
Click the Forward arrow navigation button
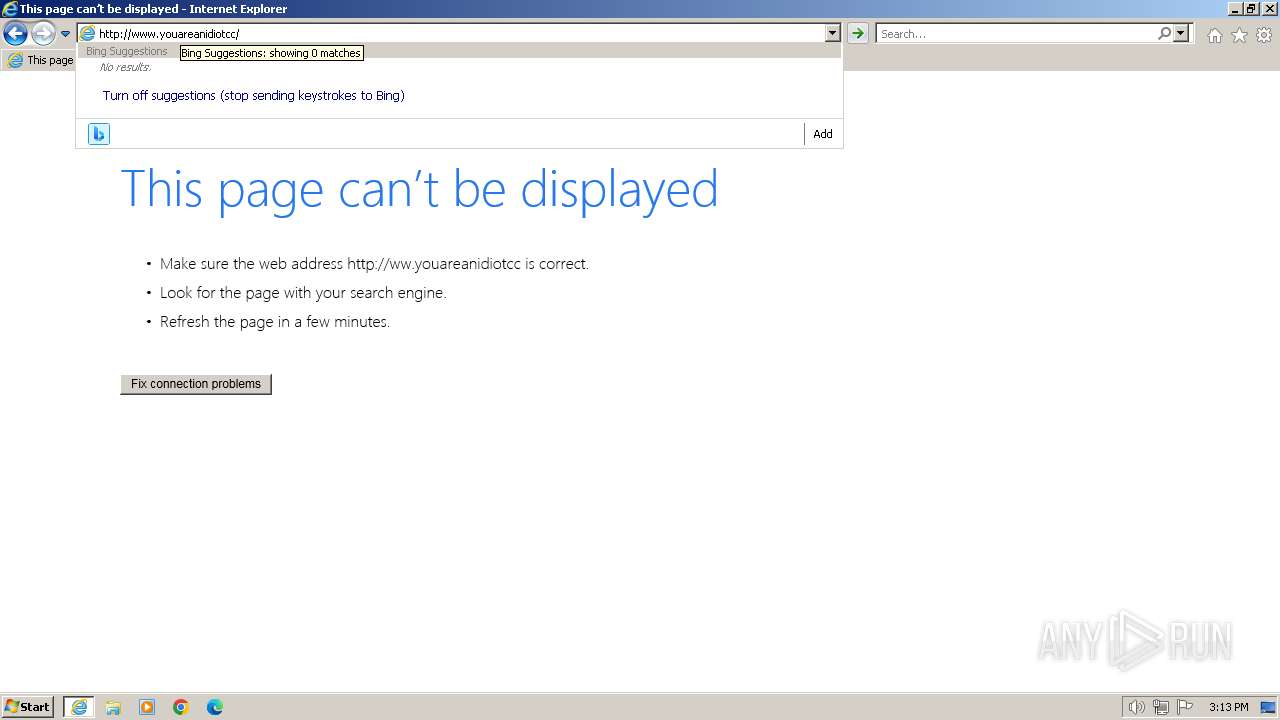[x=43, y=34]
